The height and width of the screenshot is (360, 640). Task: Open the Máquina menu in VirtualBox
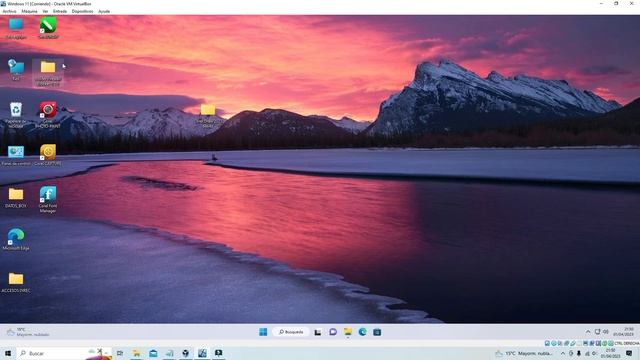[29, 11]
